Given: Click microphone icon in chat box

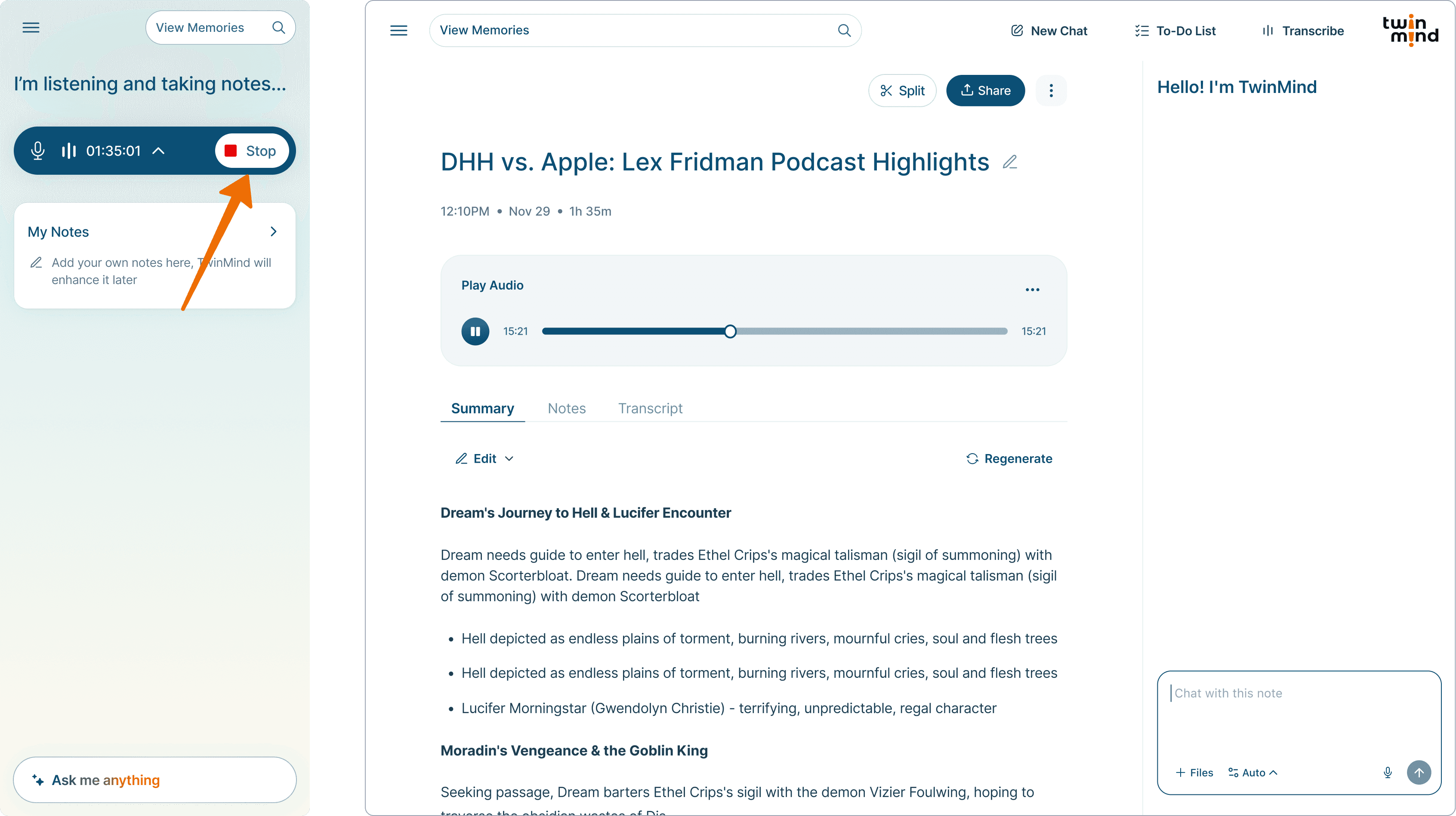Looking at the screenshot, I should click(1388, 773).
